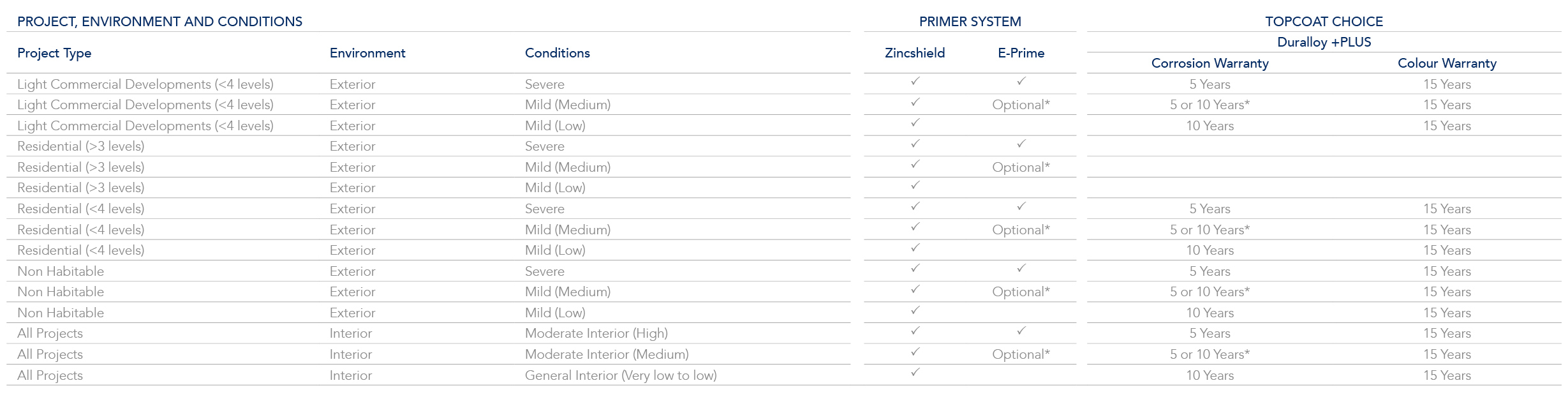
Task: Click the E-Prime checkmark for Residential (>3 levels) Severe
Action: (1021, 144)
